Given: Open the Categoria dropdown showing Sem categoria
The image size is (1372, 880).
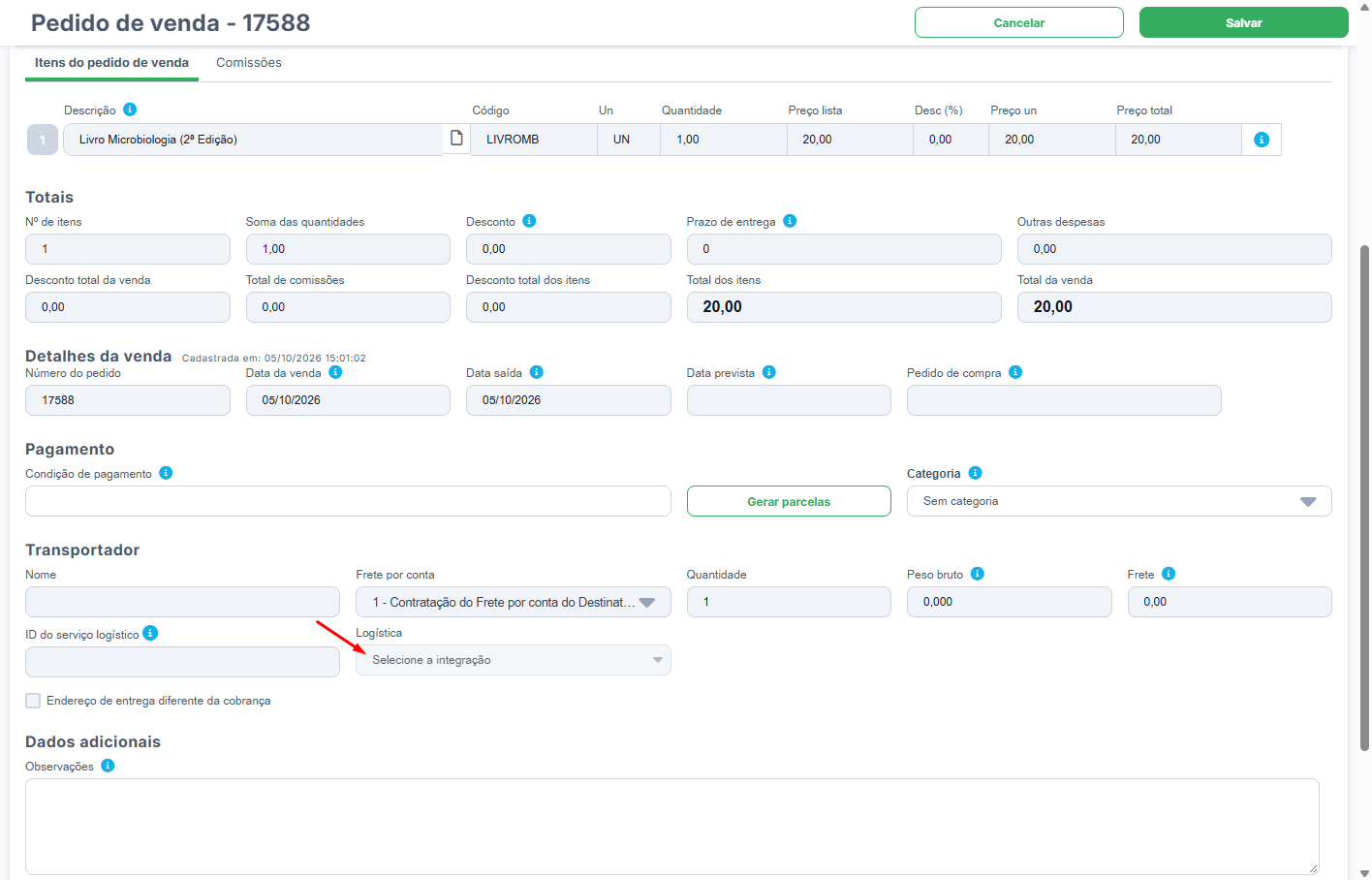Looking at the screenshot, I should [x=1119, y=501].
